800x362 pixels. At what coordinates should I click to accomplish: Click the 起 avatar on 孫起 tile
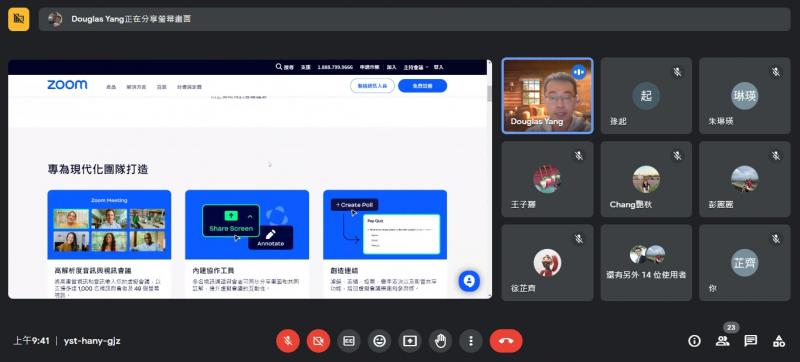click(x=646, y=96)
